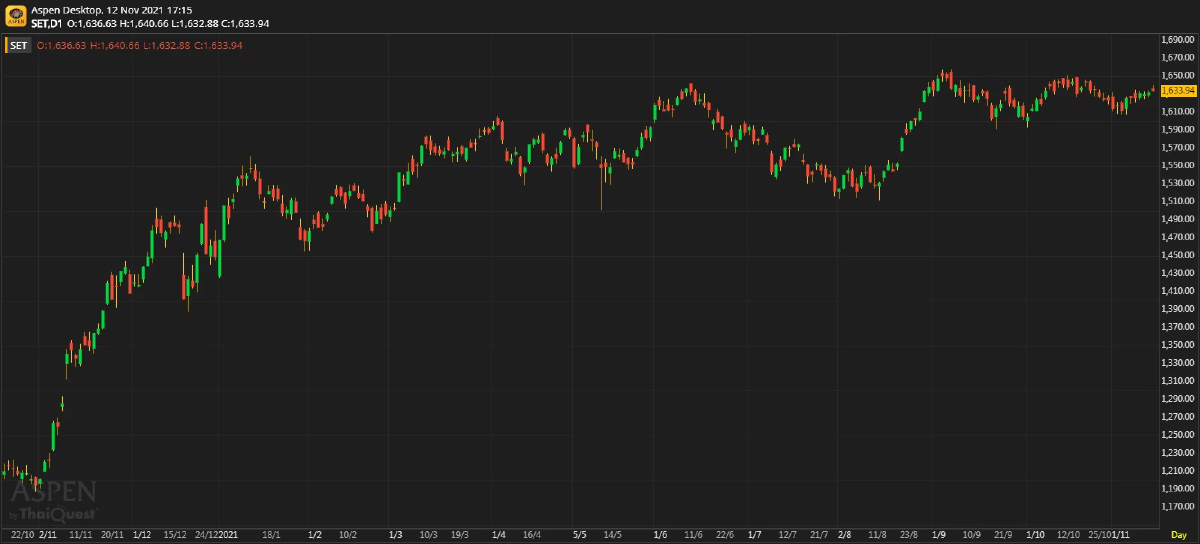Viewport: 1200px width, 544px height.
Task: Click the 1,450.00 price axis label
Action: [x=1179, y=254]
